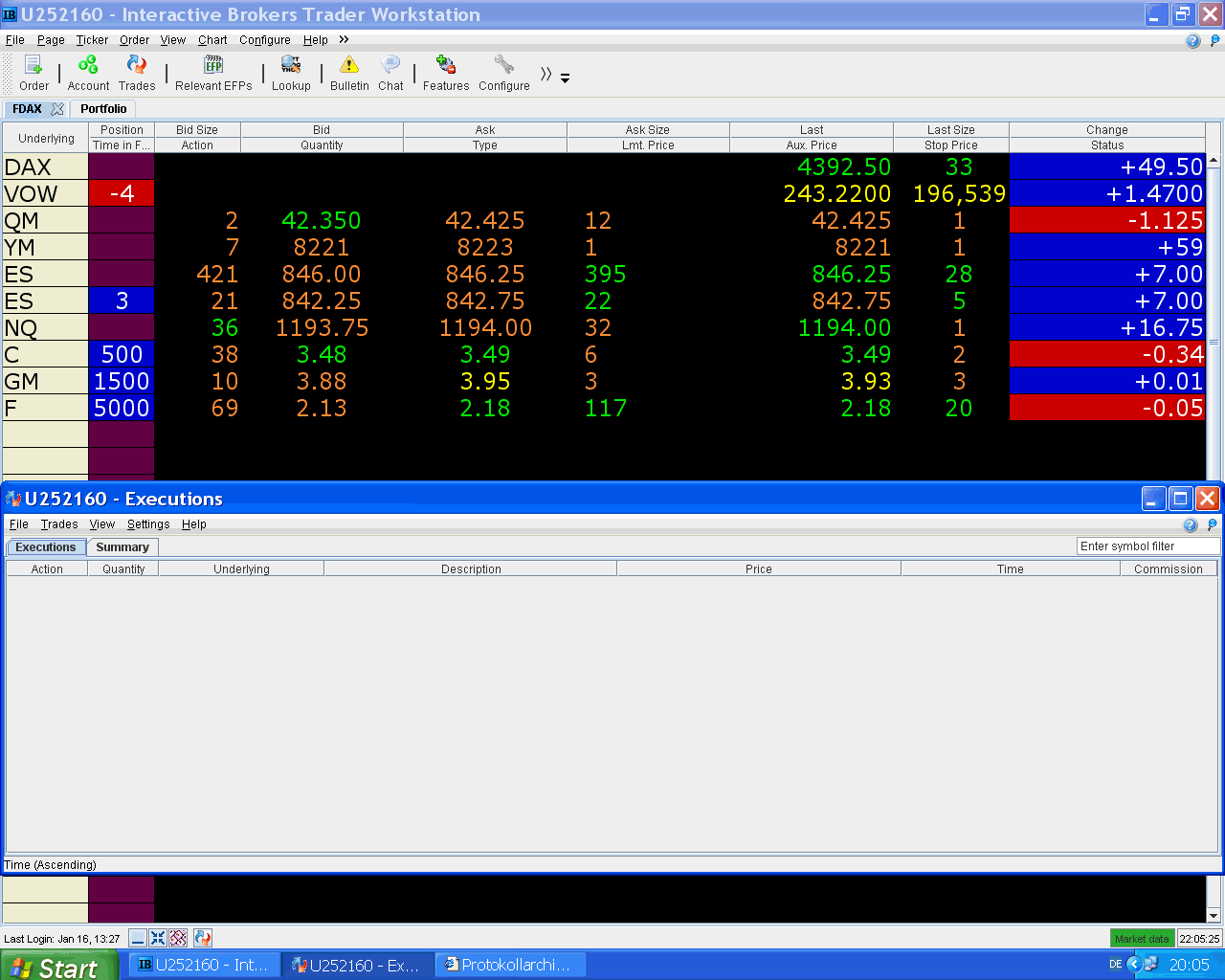Open the Configure wrench icon
The width and height of the screenshot is (1225, 980).
[504, 73]
